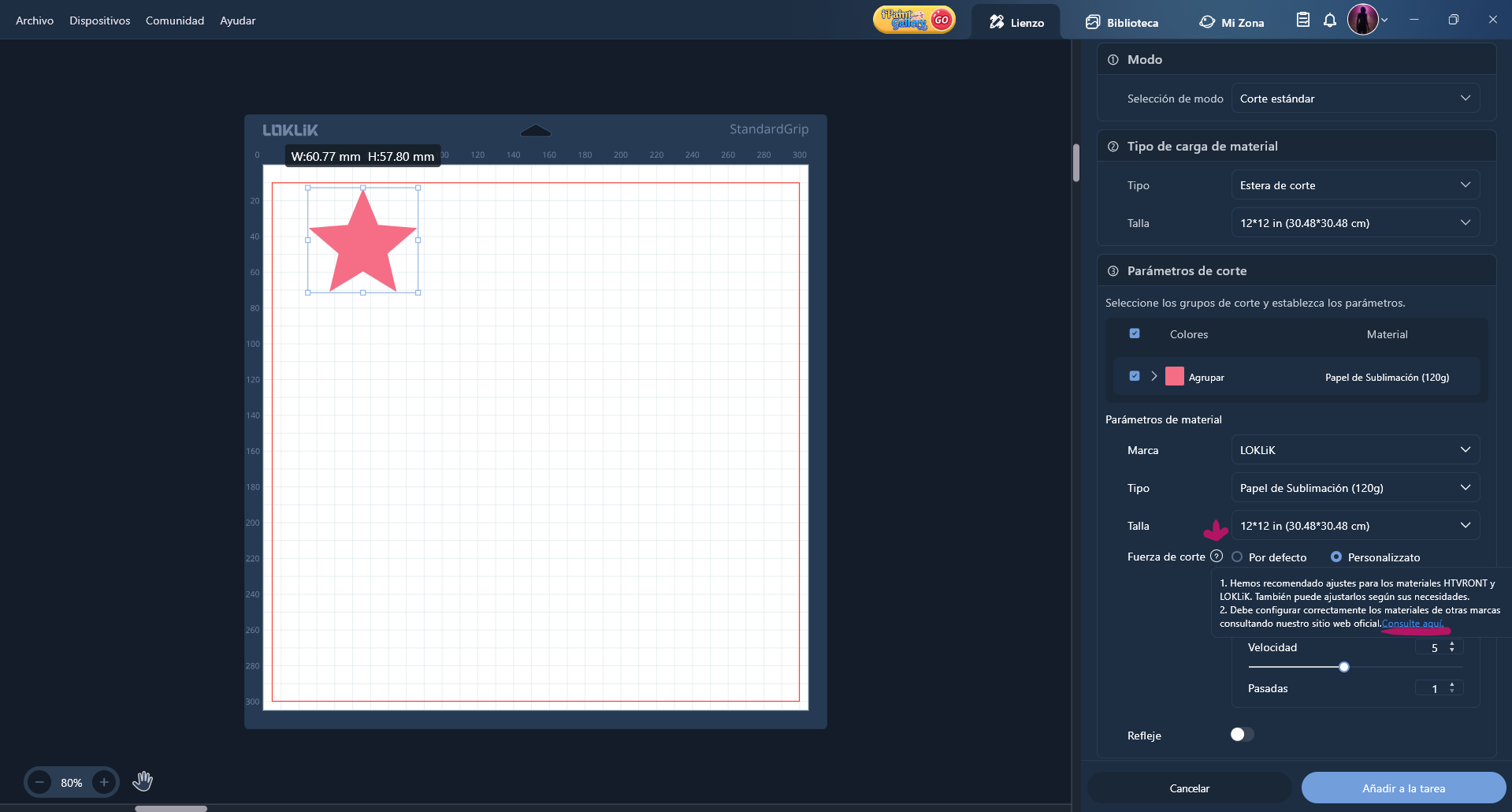Select the hand pan tool
The width and height of the screenshot is (1512, 812).
pyautogui.click(x=143, y=781)
